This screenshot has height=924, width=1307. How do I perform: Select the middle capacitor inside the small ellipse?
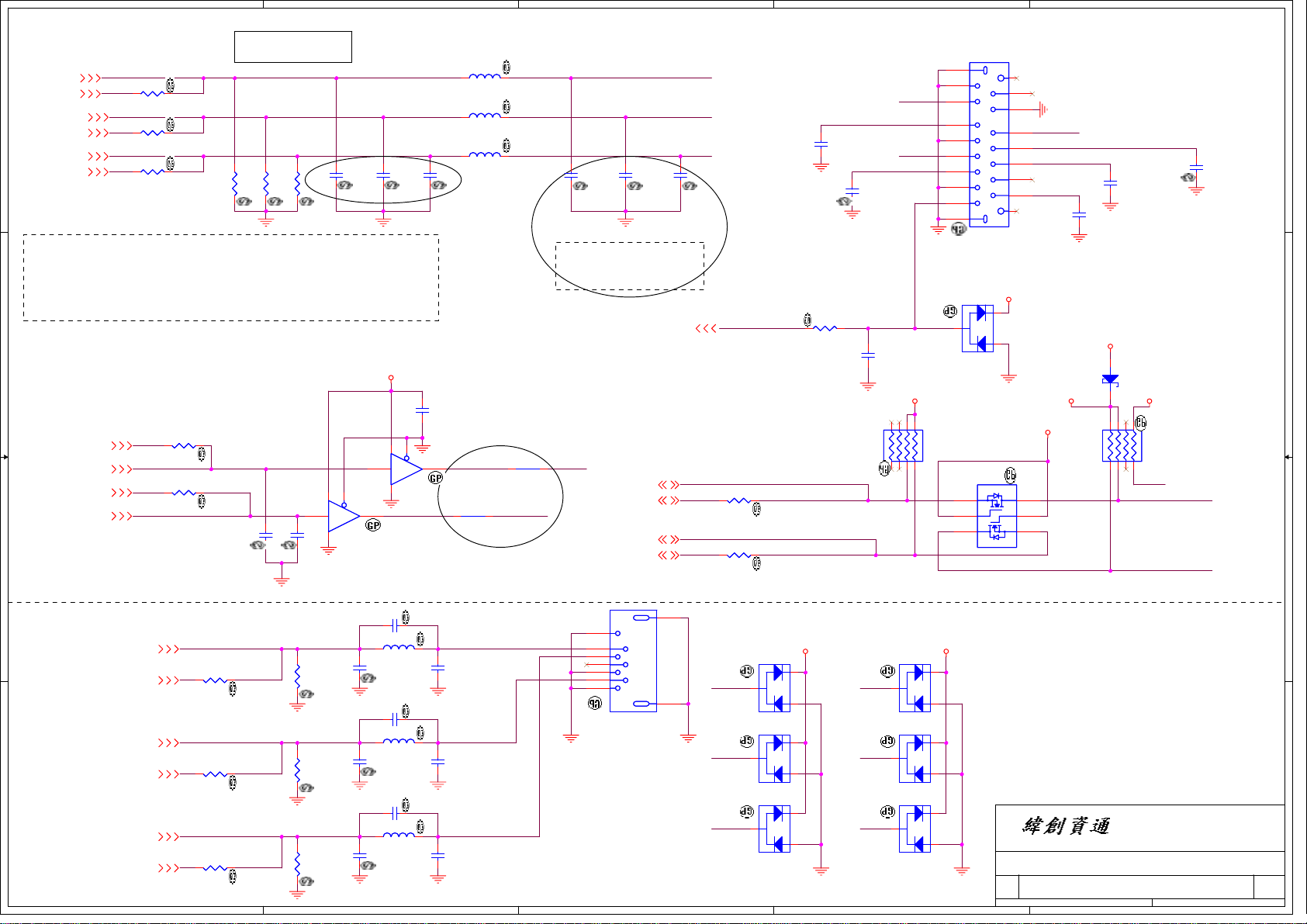(383, 176)
